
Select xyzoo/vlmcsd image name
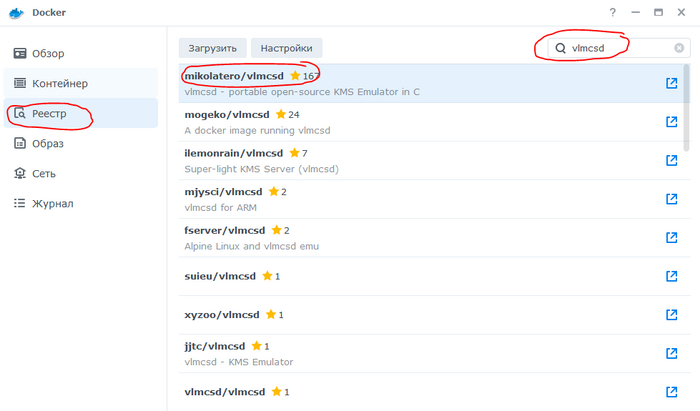222,315
